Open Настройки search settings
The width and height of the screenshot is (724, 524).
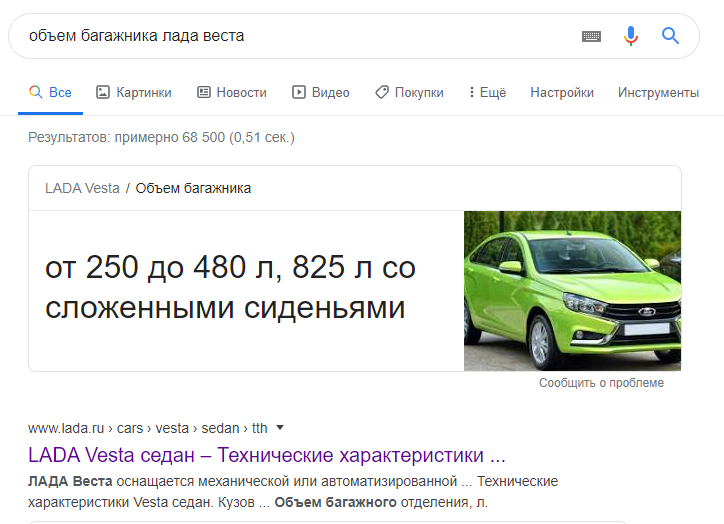(562, 92)
